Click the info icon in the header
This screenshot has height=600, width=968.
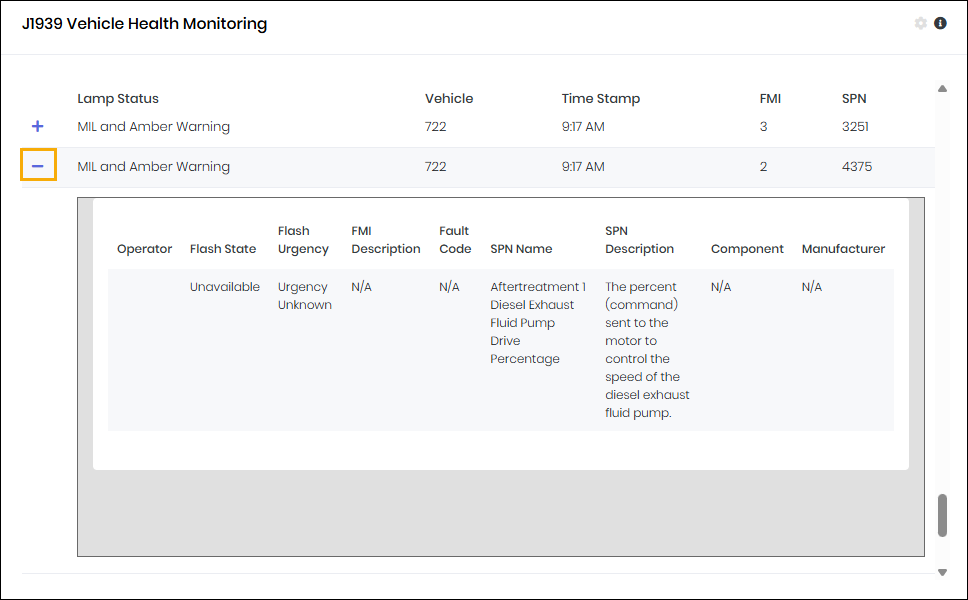(940, 24)
